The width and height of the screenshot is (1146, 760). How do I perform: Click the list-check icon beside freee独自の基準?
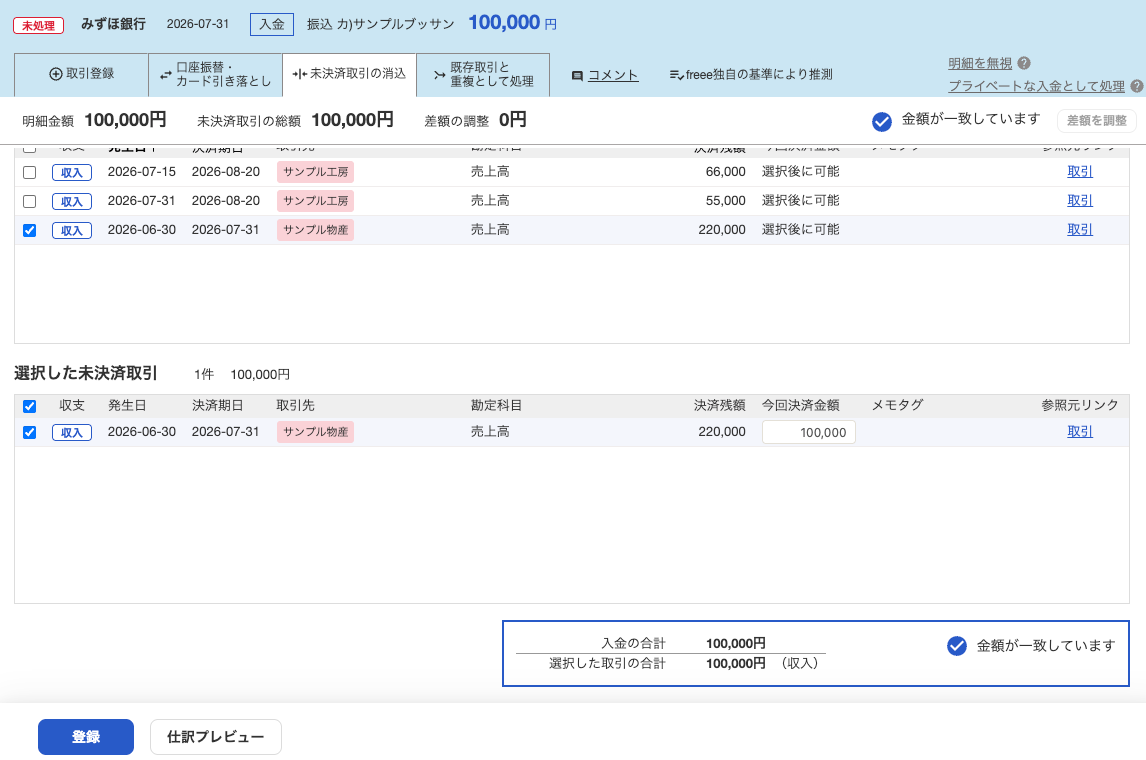point(676,75)
